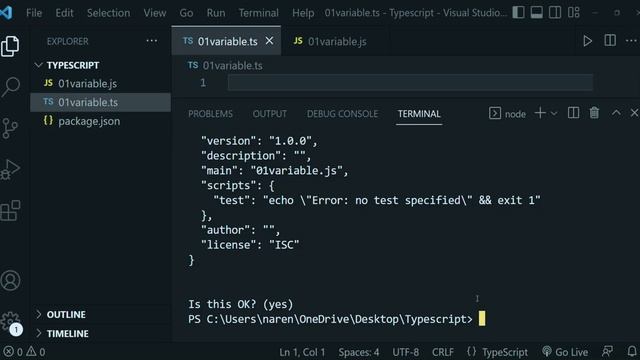Screen dimensions: 640x360
Task: Change the UTF-8 file encoding
Action: [406, 352]
